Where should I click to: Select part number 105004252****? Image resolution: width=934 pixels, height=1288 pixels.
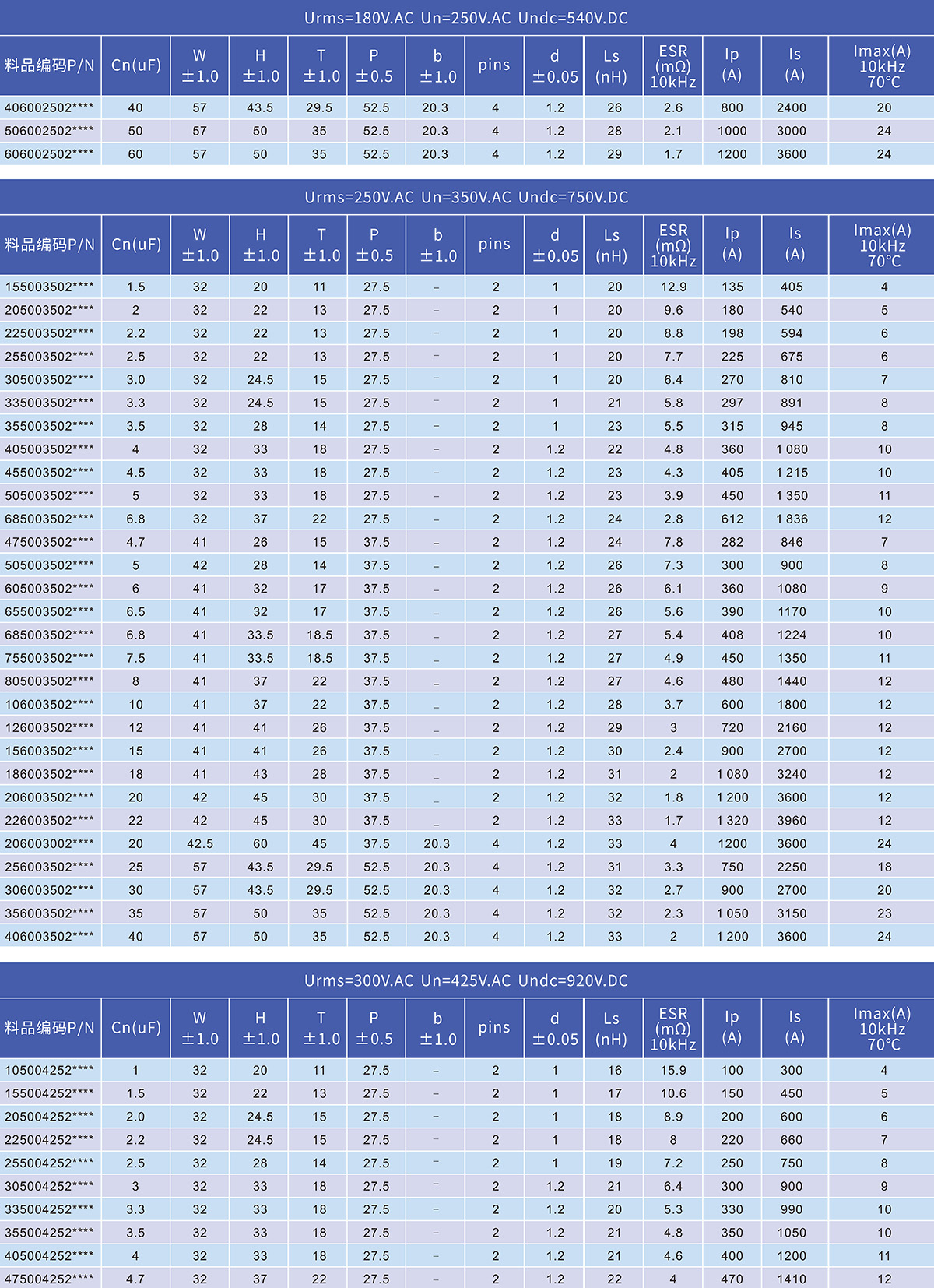[x=49, y=1071]
